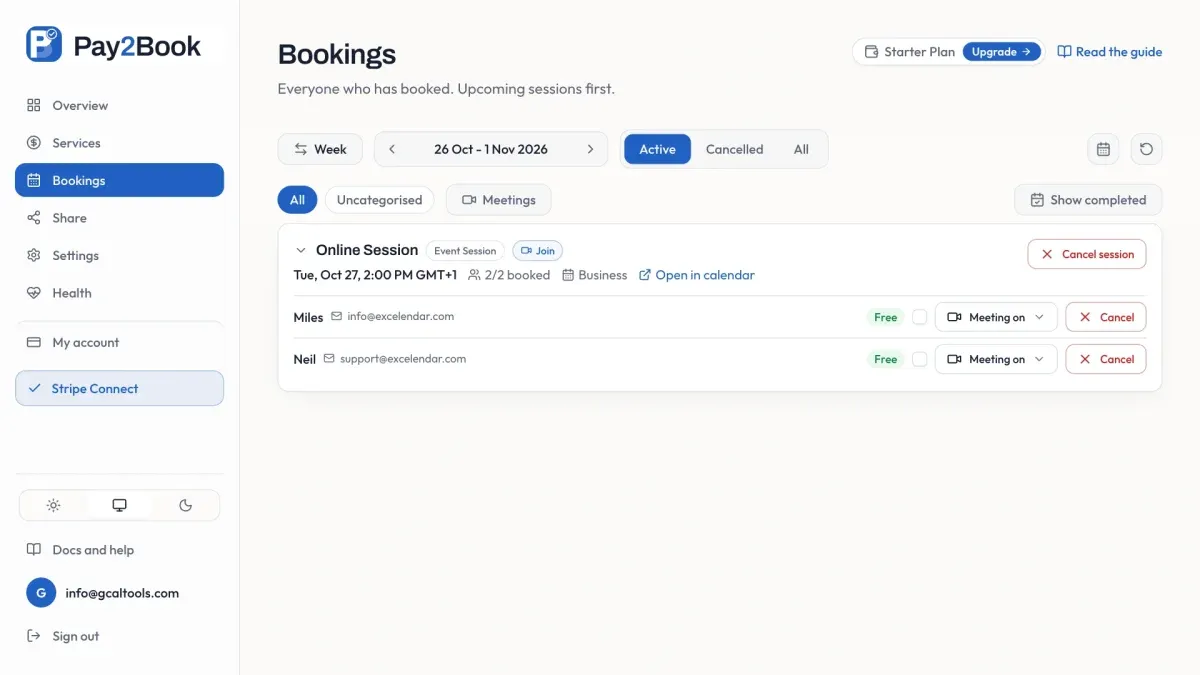
Task: Go to Services in sidebar
Action: (119, 143)
